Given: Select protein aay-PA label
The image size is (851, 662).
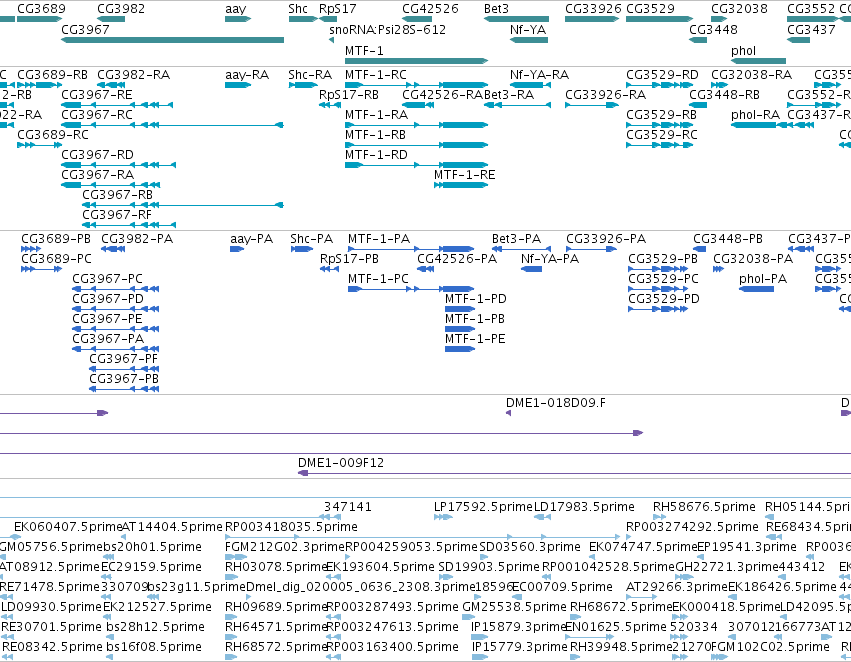Looking at the screenshot, I should [251, 239].
